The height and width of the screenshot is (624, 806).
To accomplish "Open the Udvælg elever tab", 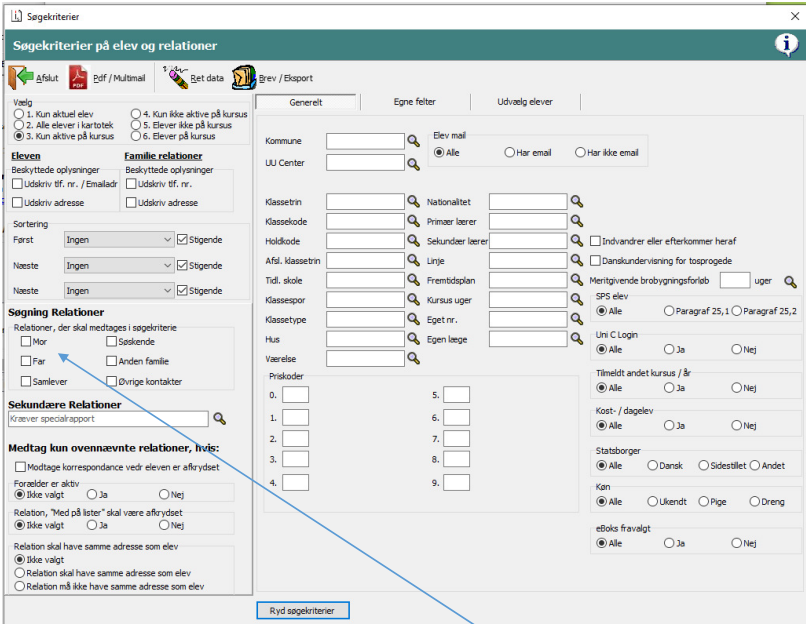I will 525,102.
